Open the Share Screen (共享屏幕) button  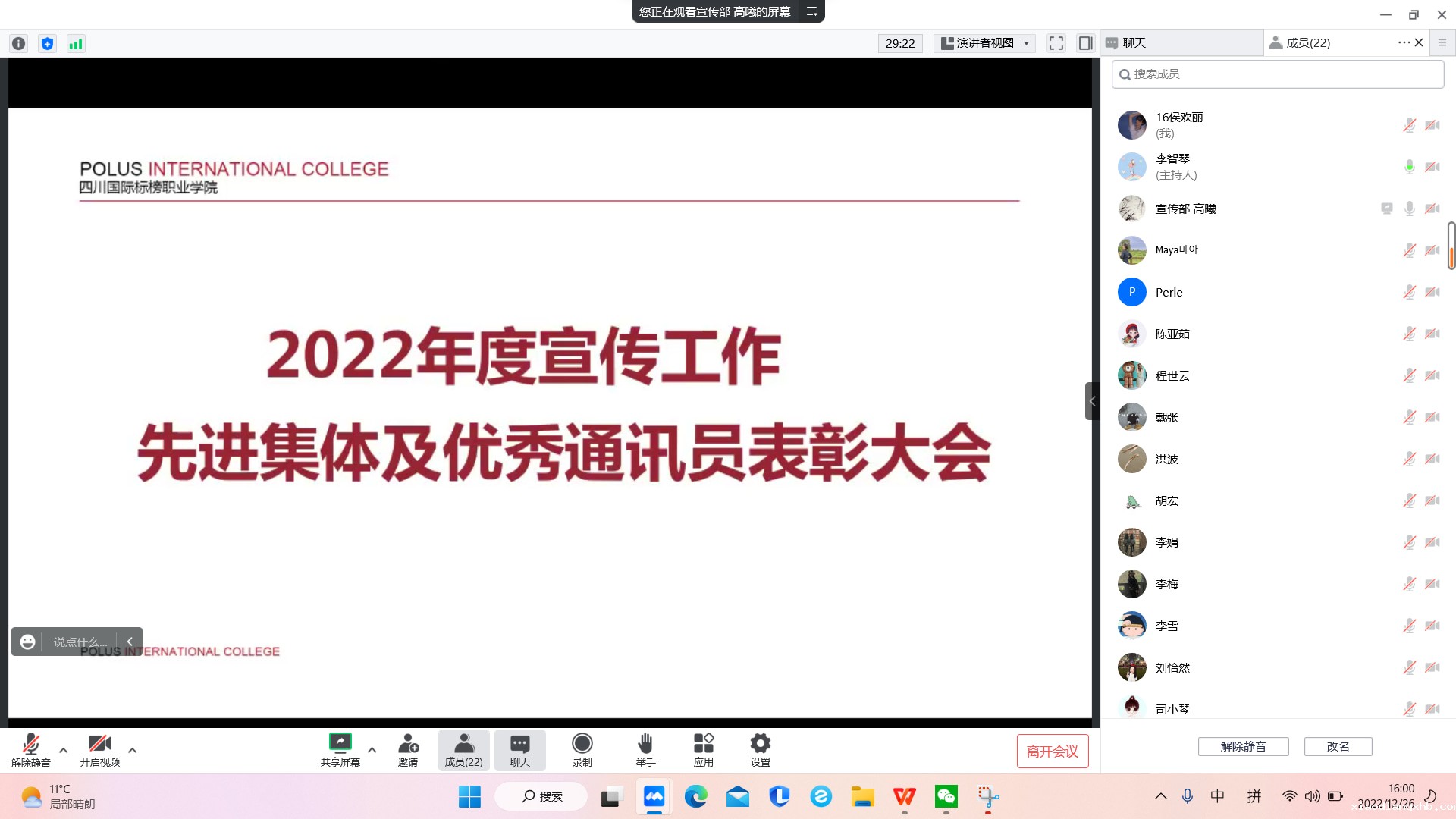pyautogui.click(x=340, y=750)
